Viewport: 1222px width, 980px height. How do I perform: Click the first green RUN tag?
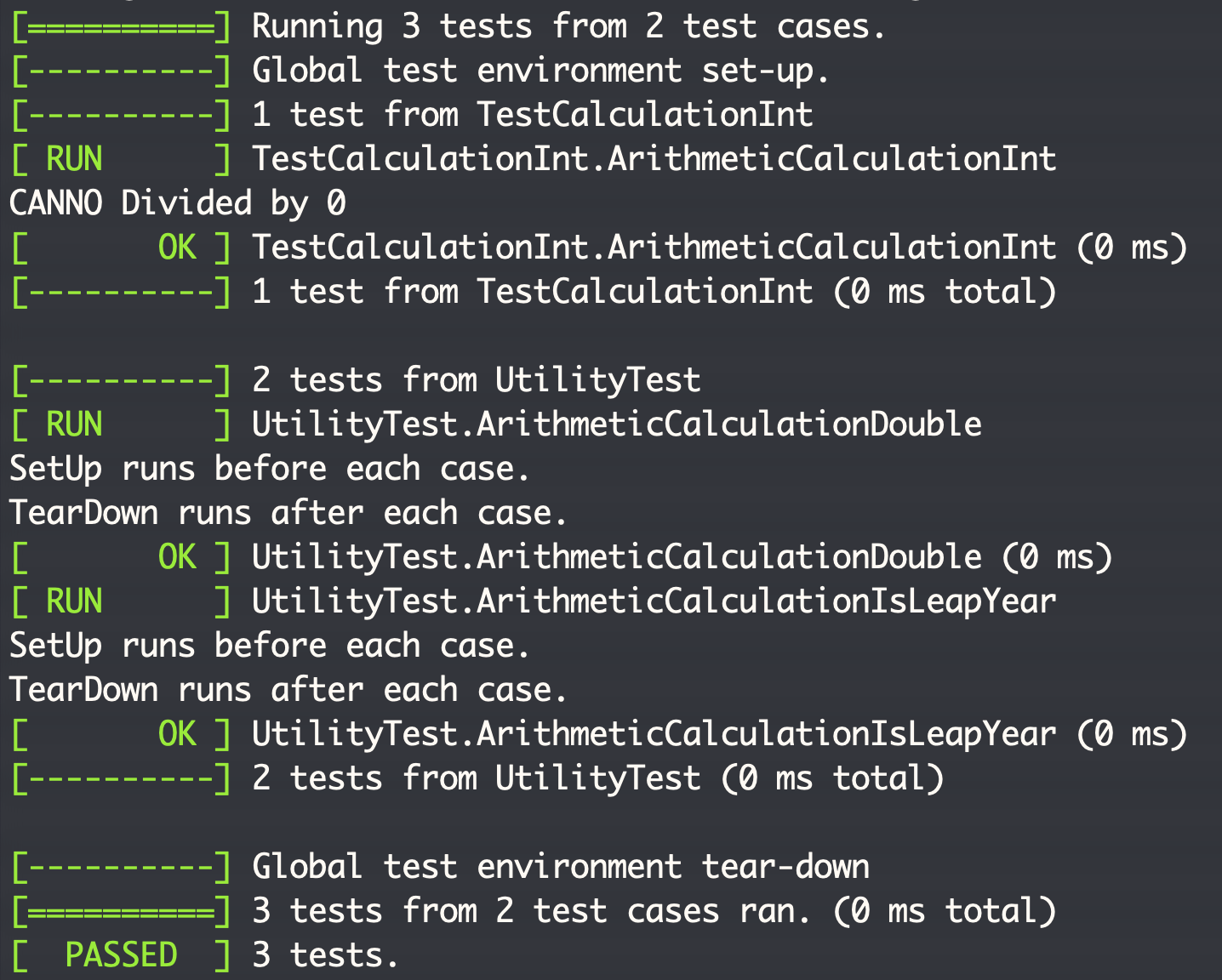pos(74,159)
